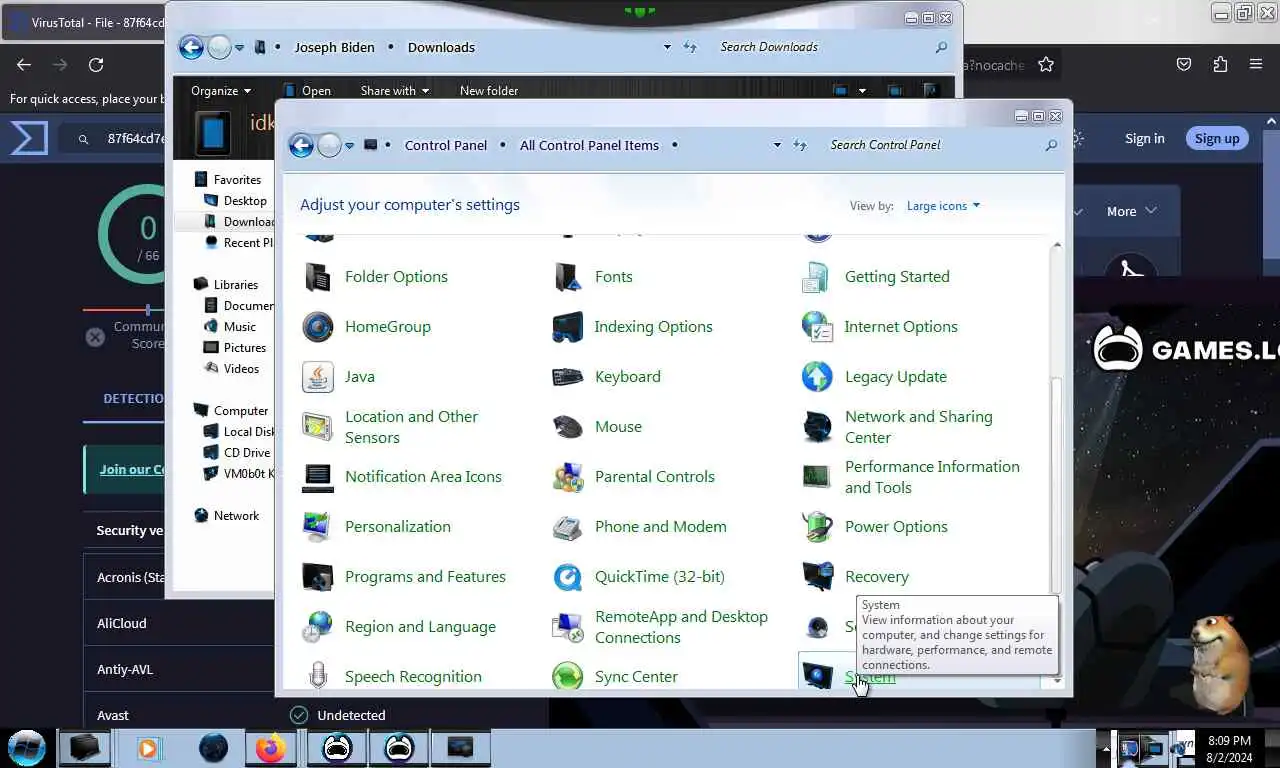Screen dimensions: 1280x768
Task: Click New folder in Explorer toolbar
Action: (489, 91)
